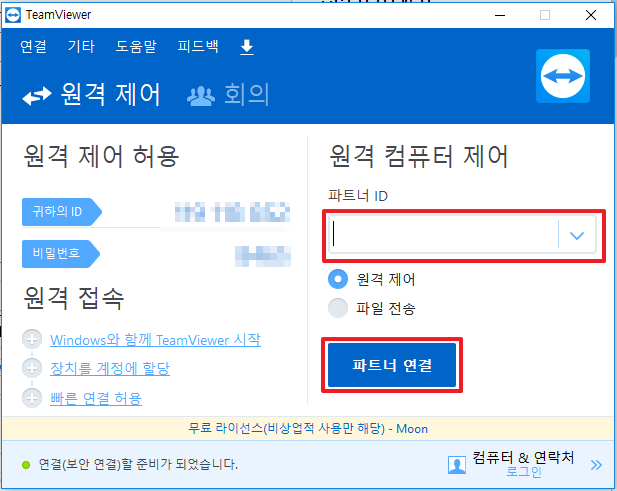Click the green connection status dot

pos(26,465)
